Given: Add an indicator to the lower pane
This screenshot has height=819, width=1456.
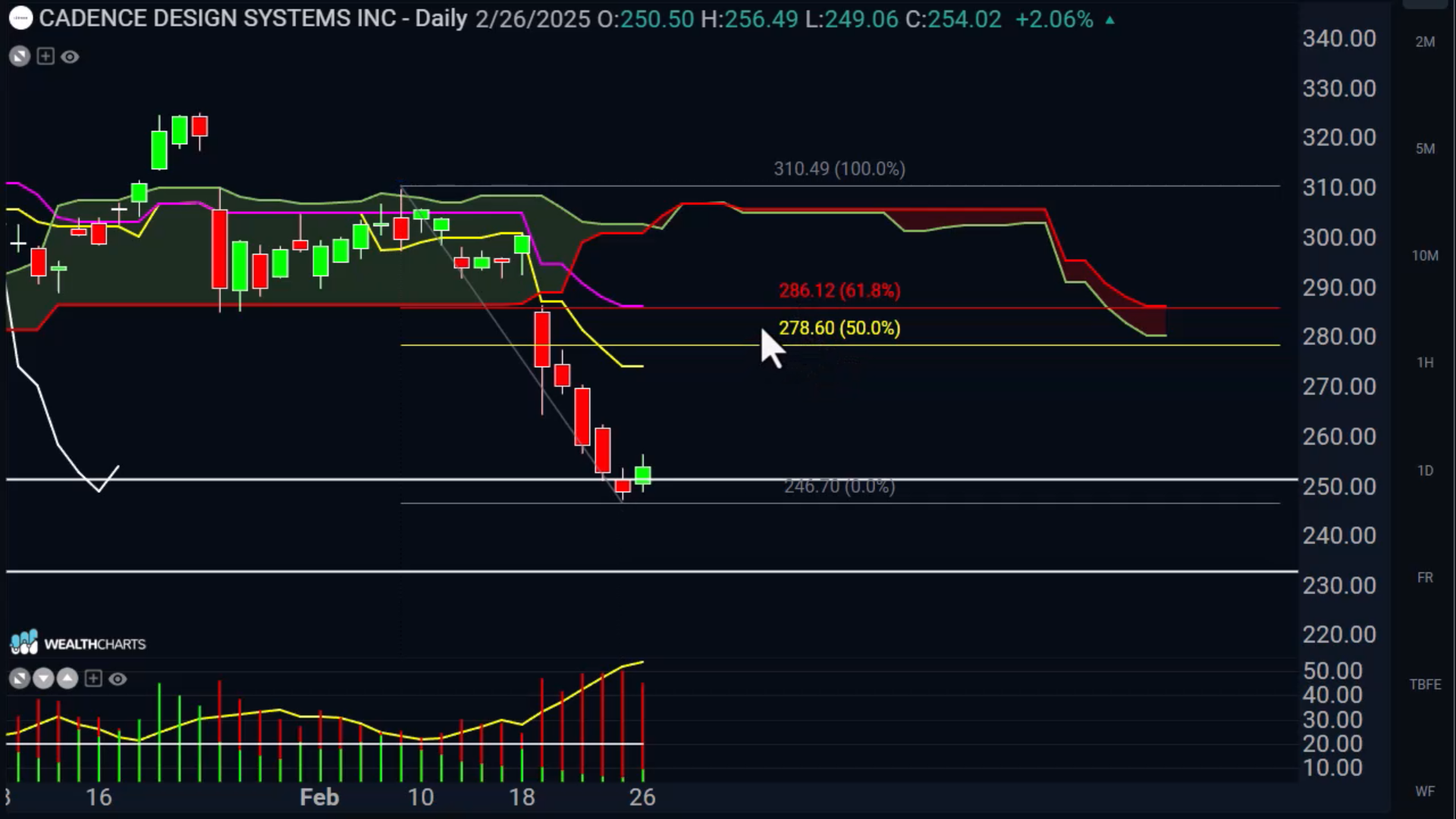Looking at the screenshot, I should pyautogui.click(x=93, y=679).
